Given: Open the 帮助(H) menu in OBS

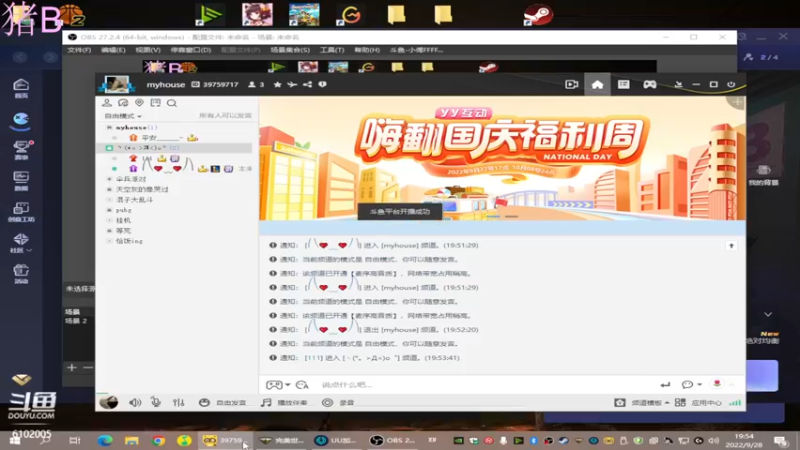Looking at the screenshot, I should [x=367, y=50].
